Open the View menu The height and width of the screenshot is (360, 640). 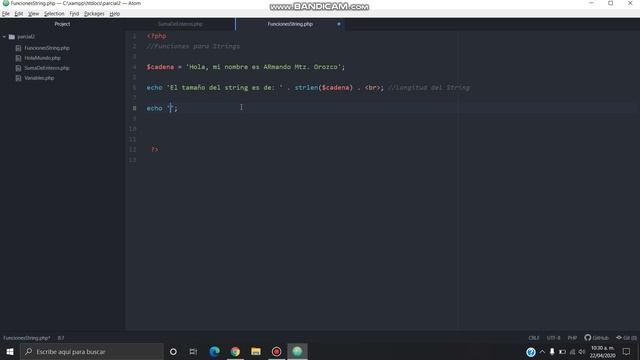[33, 13]
